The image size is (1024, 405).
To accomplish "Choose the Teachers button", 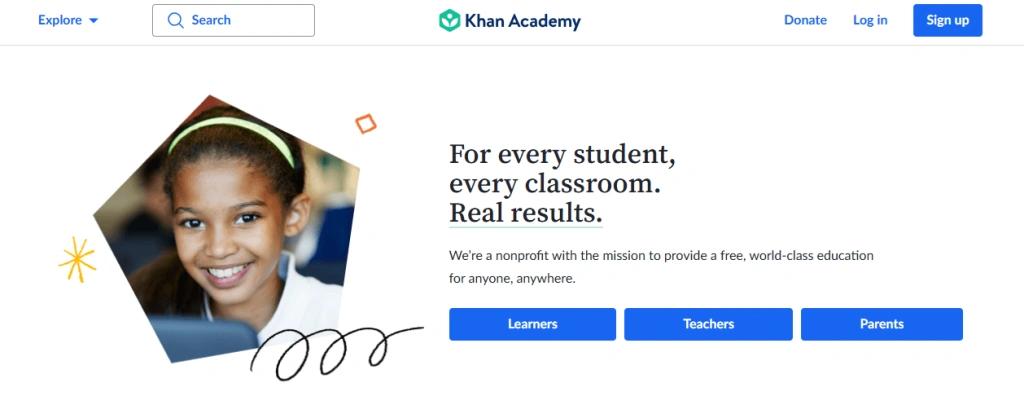I will (708, 324).
